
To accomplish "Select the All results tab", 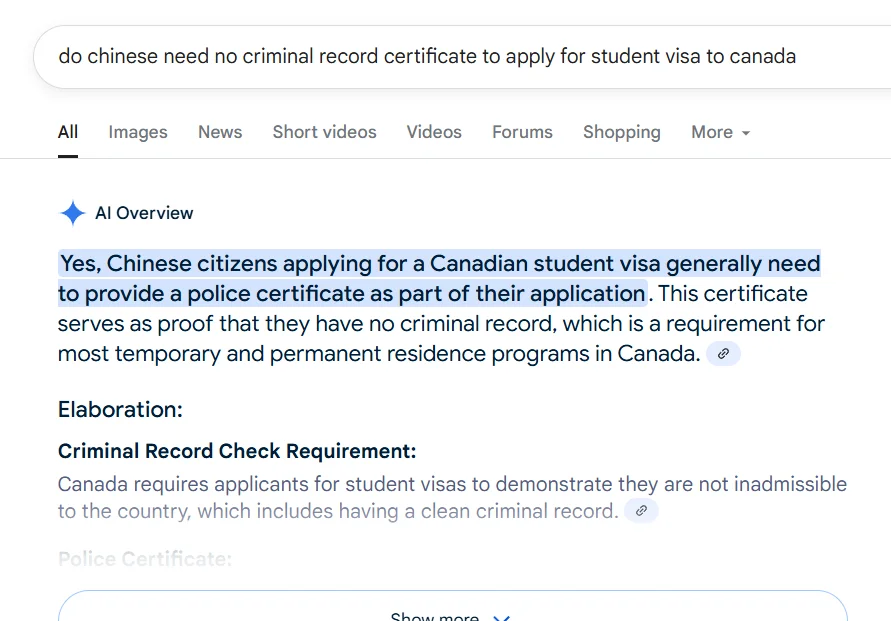I will coord(68,132).
